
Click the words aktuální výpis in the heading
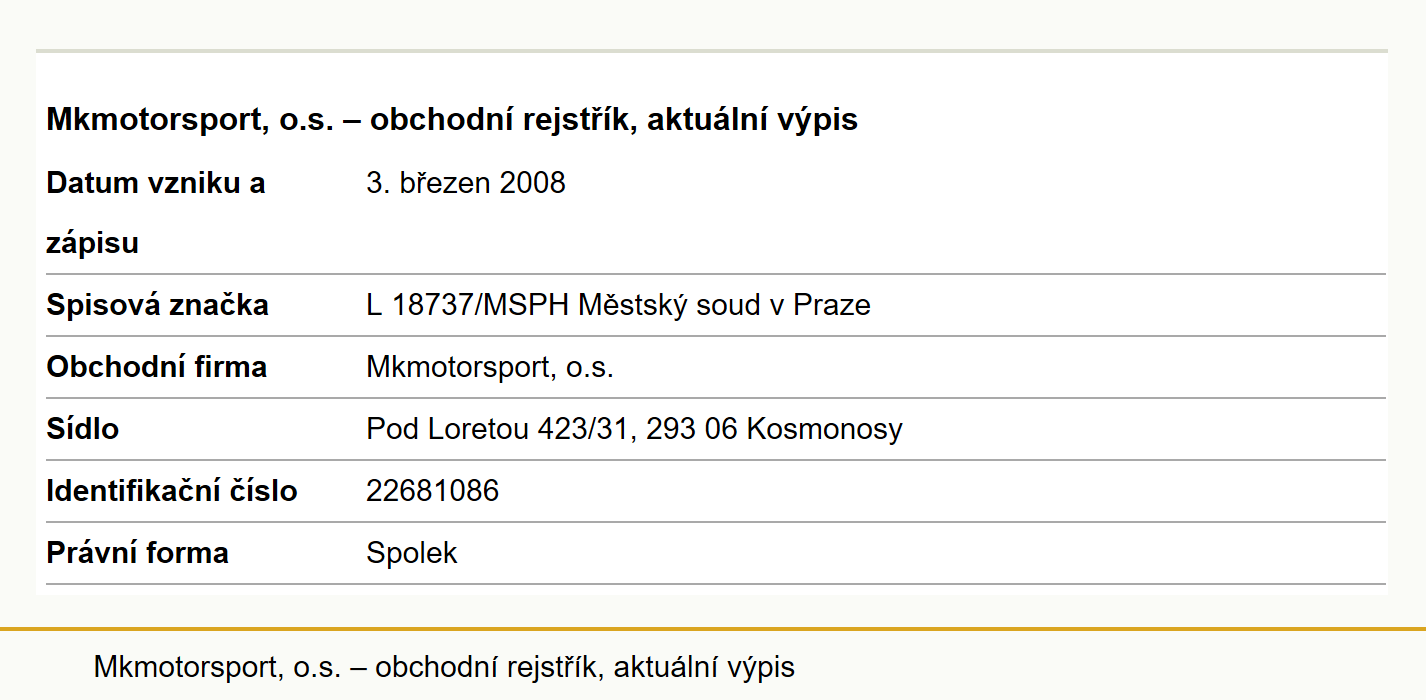click(x=752, y=121)
